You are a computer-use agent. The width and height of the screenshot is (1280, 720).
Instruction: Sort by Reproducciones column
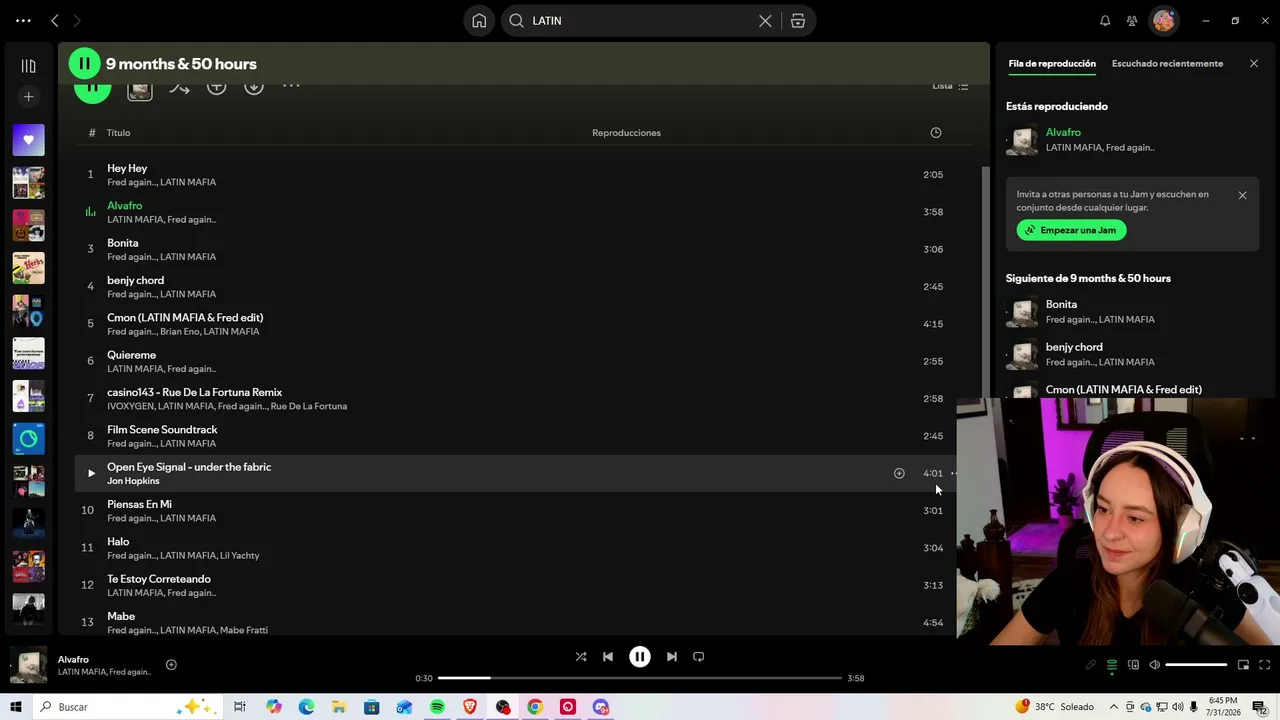tap(626, 133)
